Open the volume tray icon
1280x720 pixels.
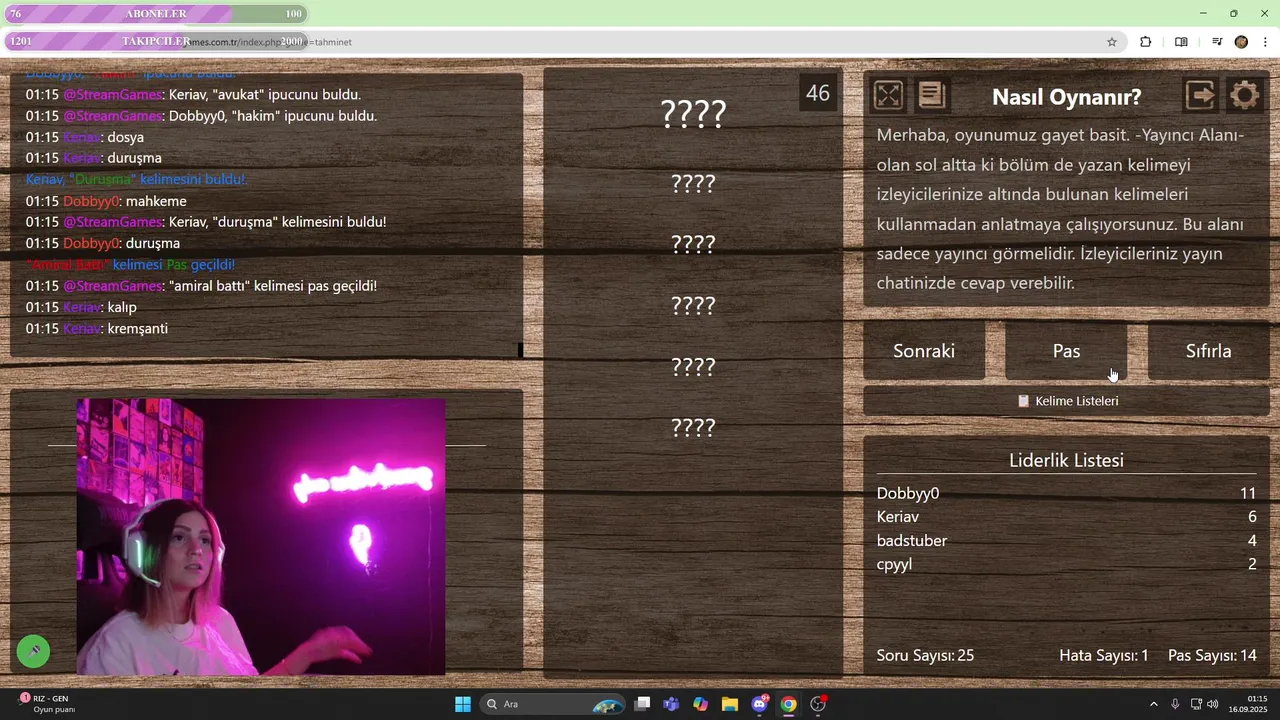coord(1213,704)
